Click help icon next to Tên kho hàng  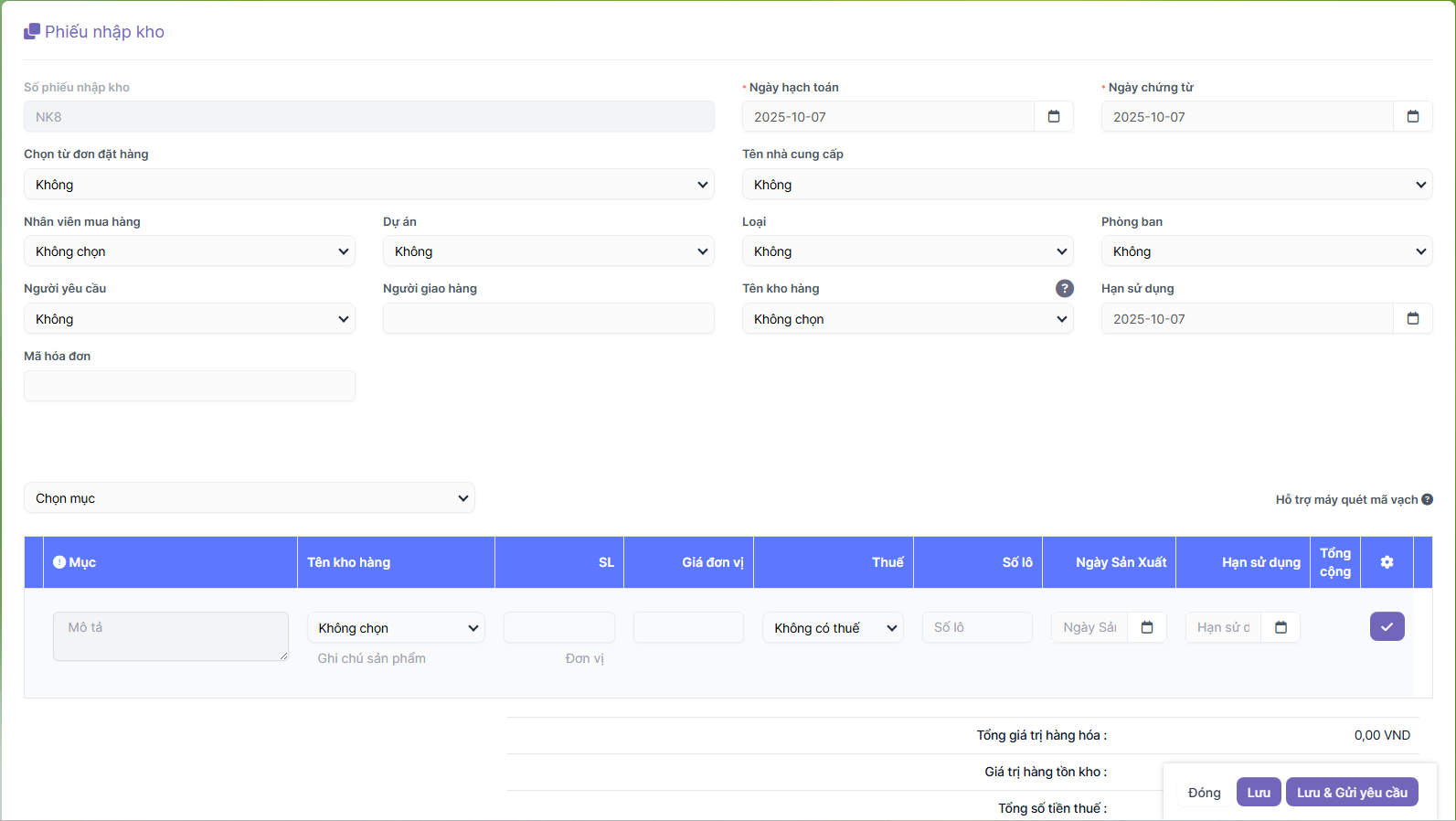[x=1064, y=289]
